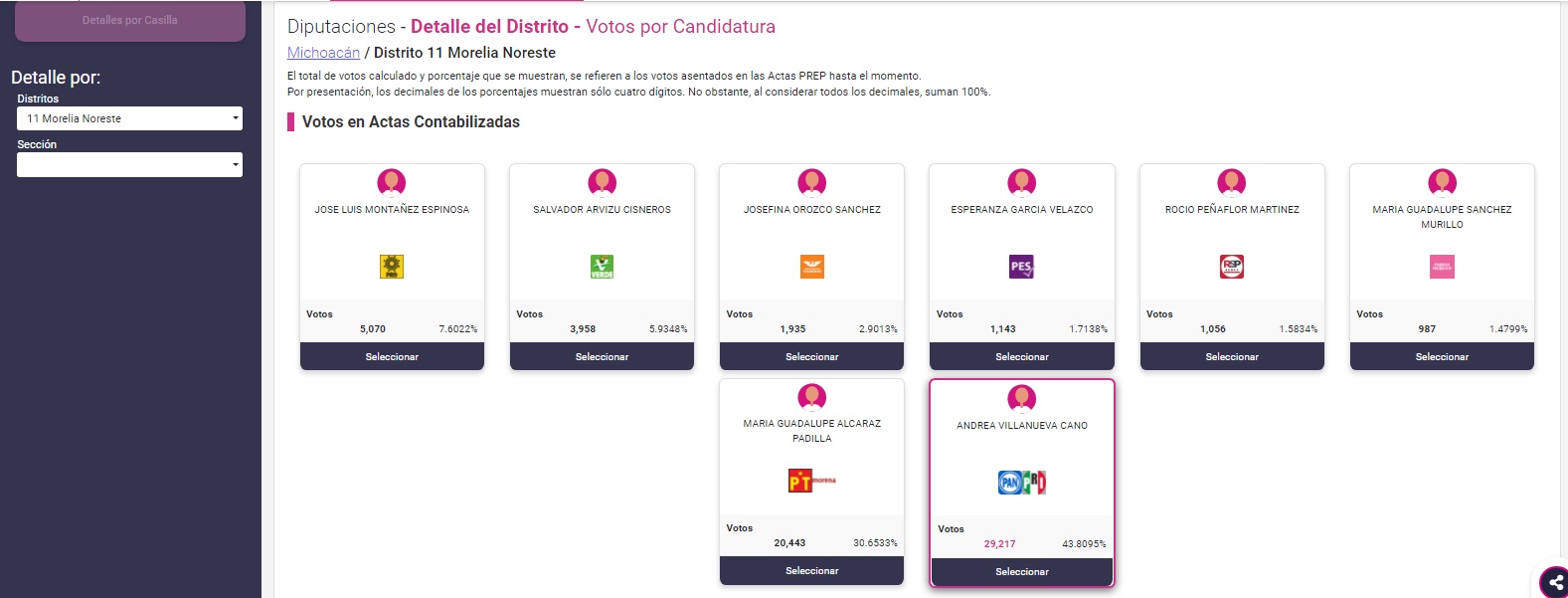Image resolution: width=1568 pixels, height=598 pixels.
Task: Click the PES party logo icon
Action: pyautogui.click(x=1022, y=267)
